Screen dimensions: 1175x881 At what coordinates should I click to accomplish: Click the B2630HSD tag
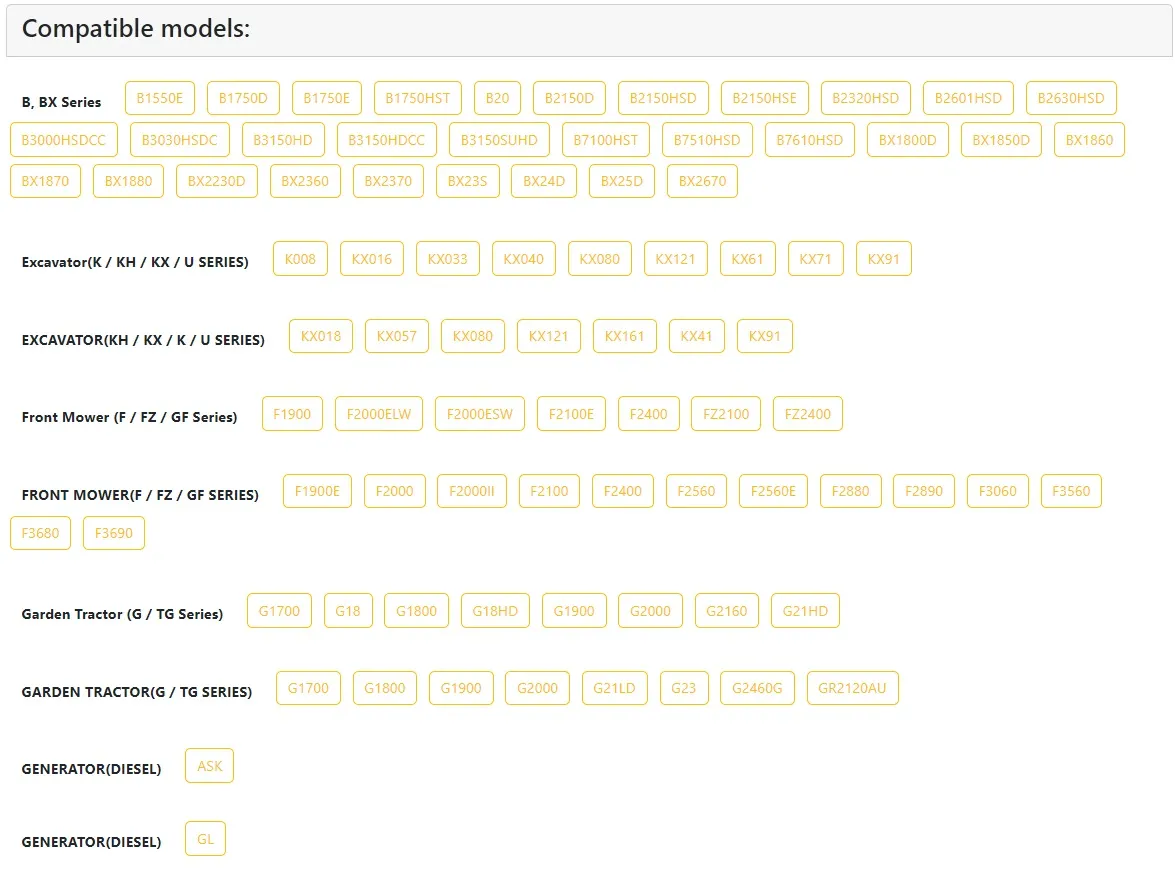pyautogui.click(x=1071, y=98)
